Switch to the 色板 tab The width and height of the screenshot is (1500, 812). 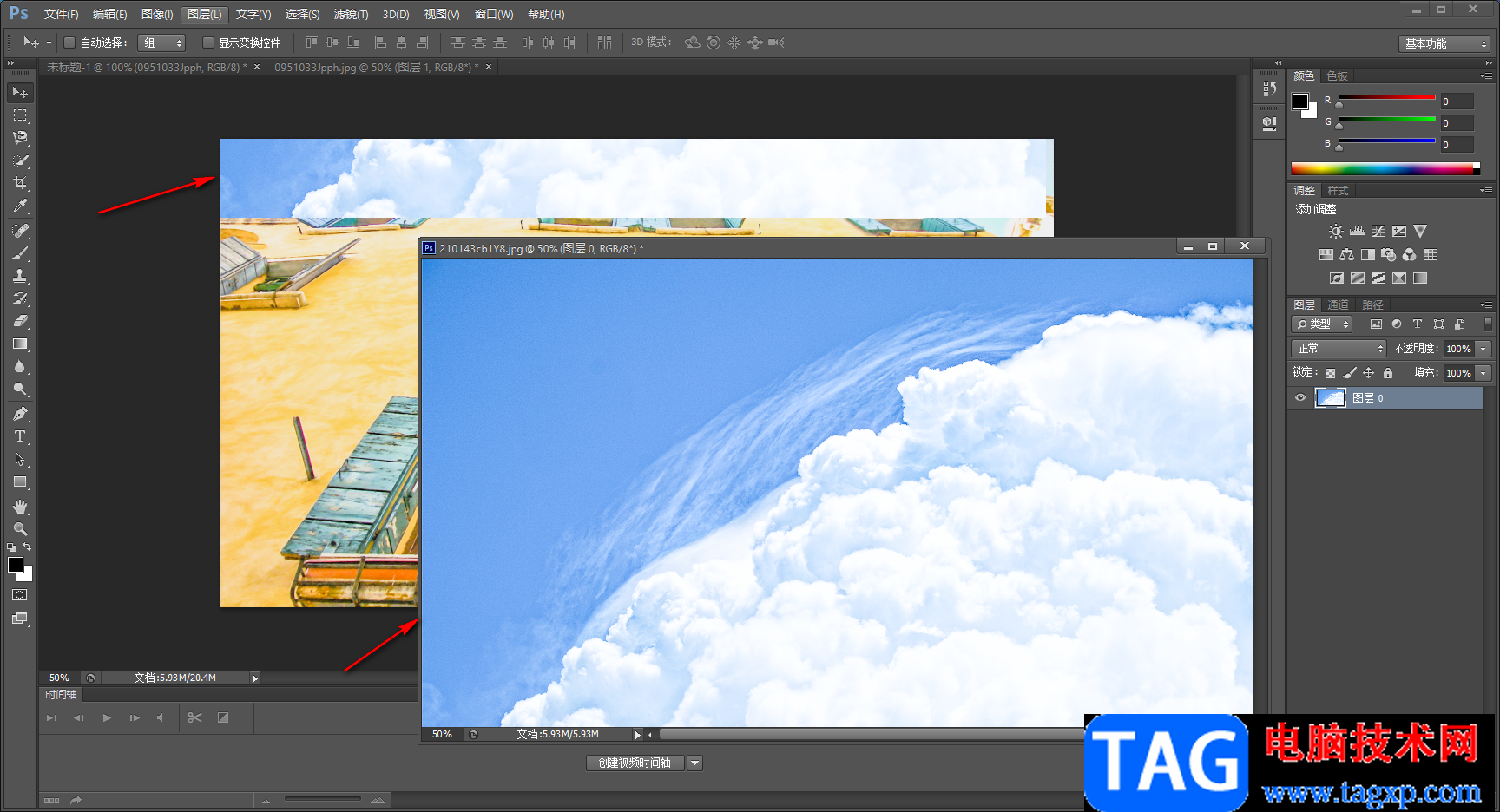(1338, 76)
